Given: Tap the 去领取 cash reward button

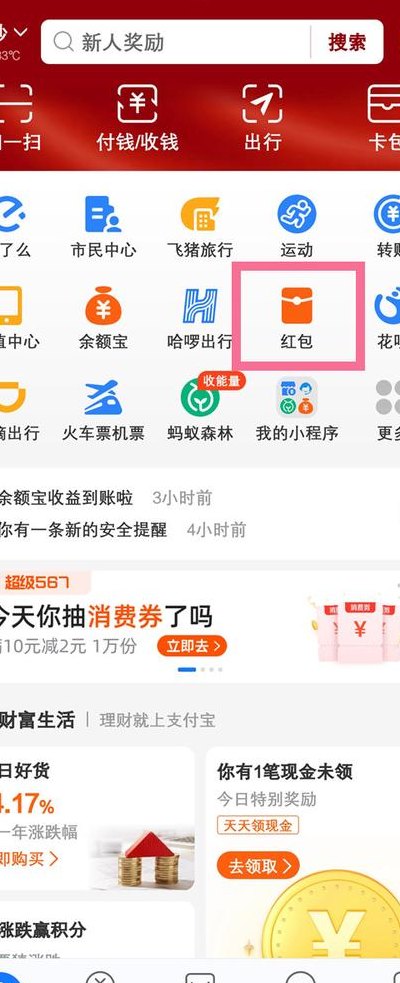Looking at the screenshot, I should click(258, 866).
